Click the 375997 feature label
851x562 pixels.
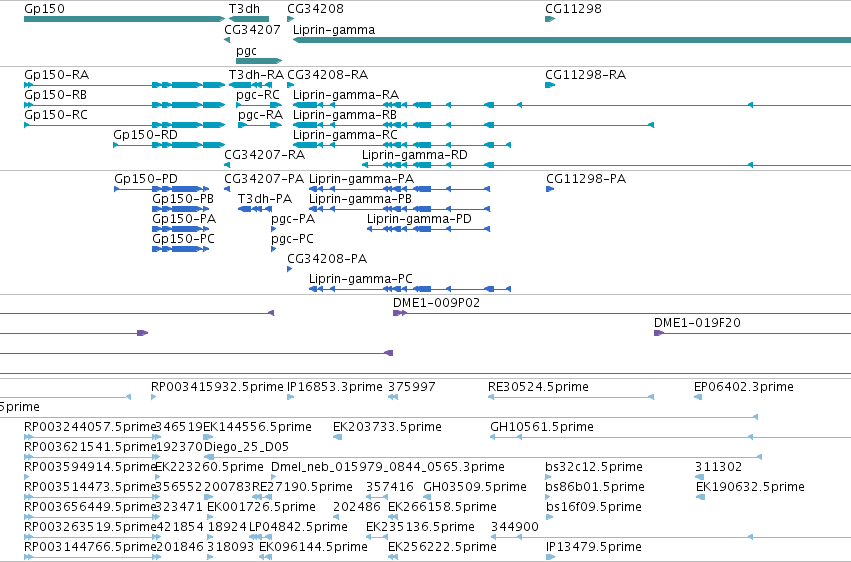point(411,387)
